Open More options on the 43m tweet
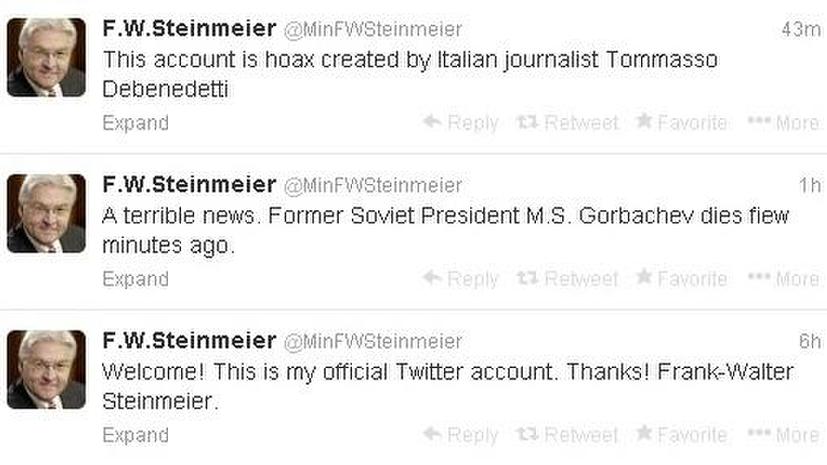Viewport: 827px width, 465px height. (784, 123)
